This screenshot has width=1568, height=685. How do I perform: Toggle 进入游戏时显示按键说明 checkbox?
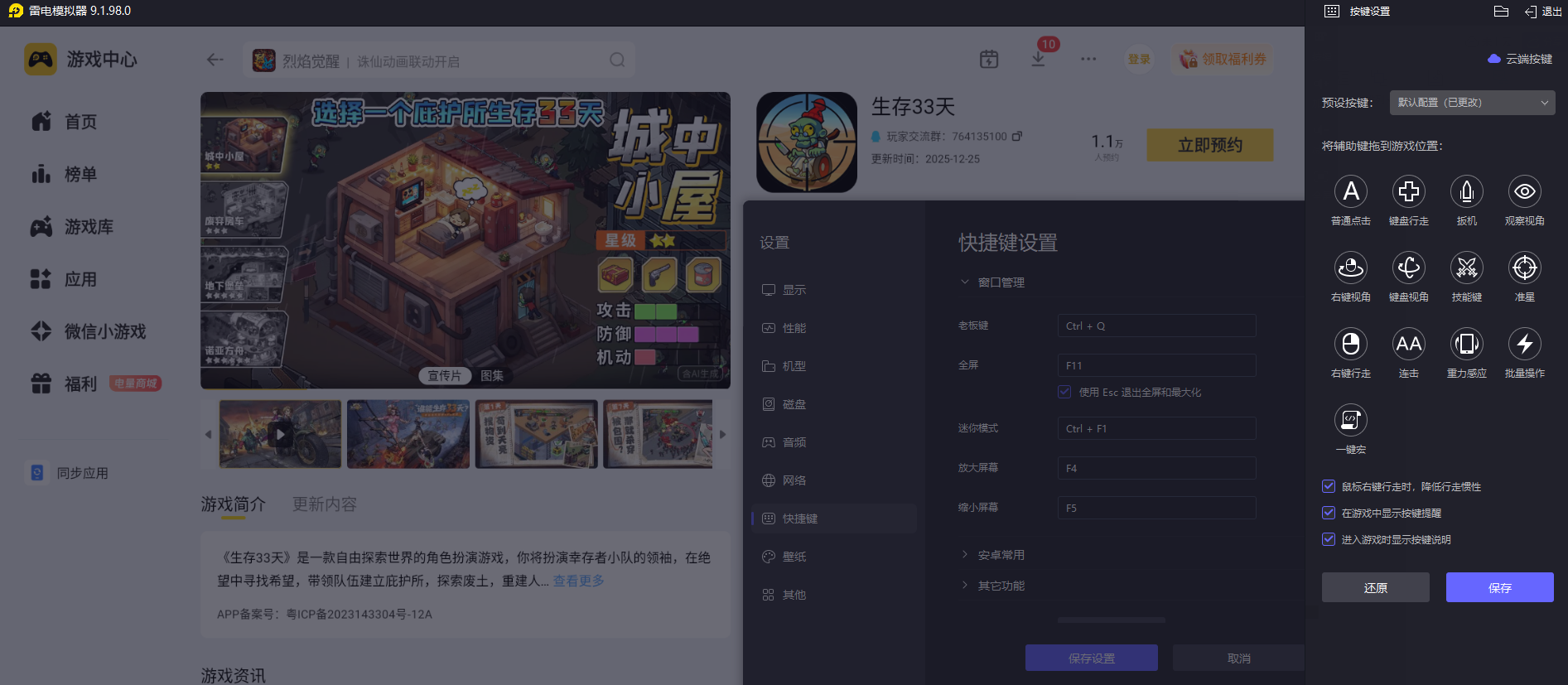(1329, 539)
